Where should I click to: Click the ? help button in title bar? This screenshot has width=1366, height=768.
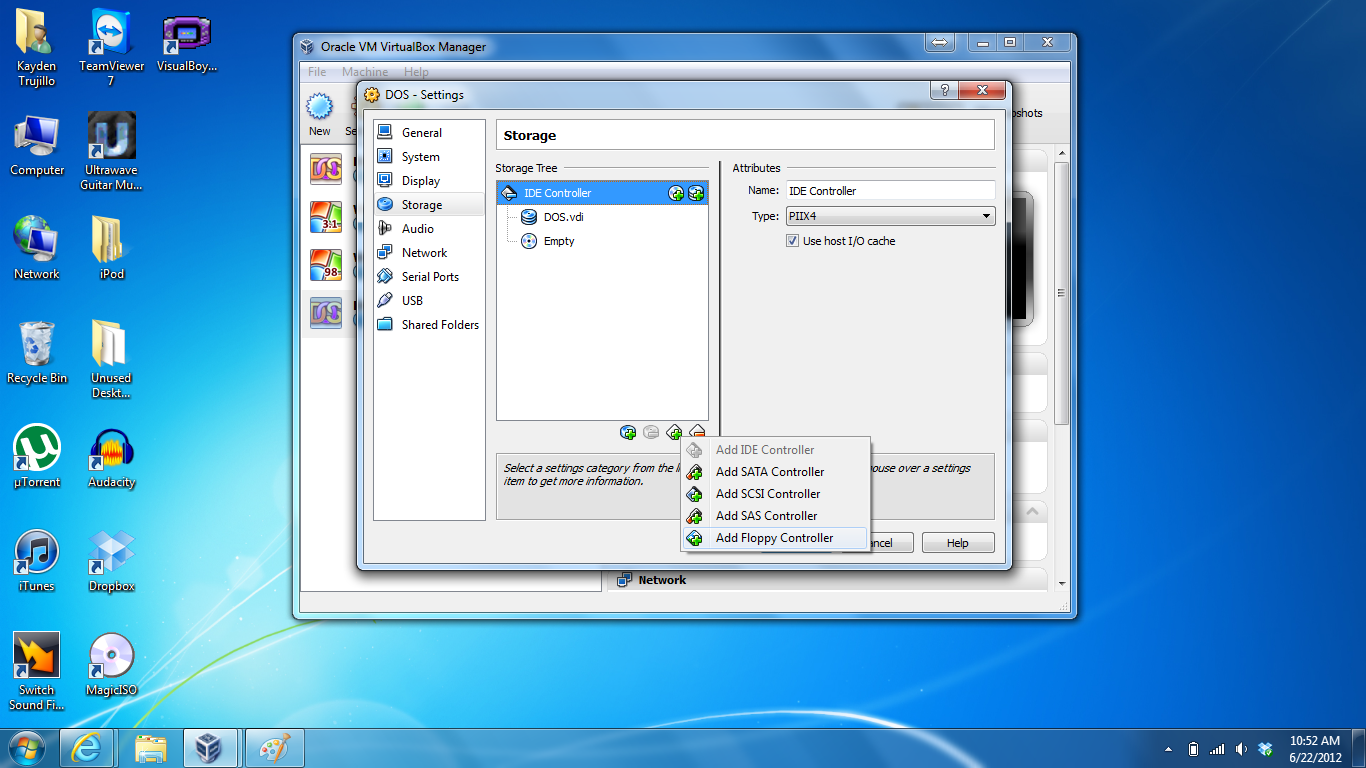(x=944, y=91)
